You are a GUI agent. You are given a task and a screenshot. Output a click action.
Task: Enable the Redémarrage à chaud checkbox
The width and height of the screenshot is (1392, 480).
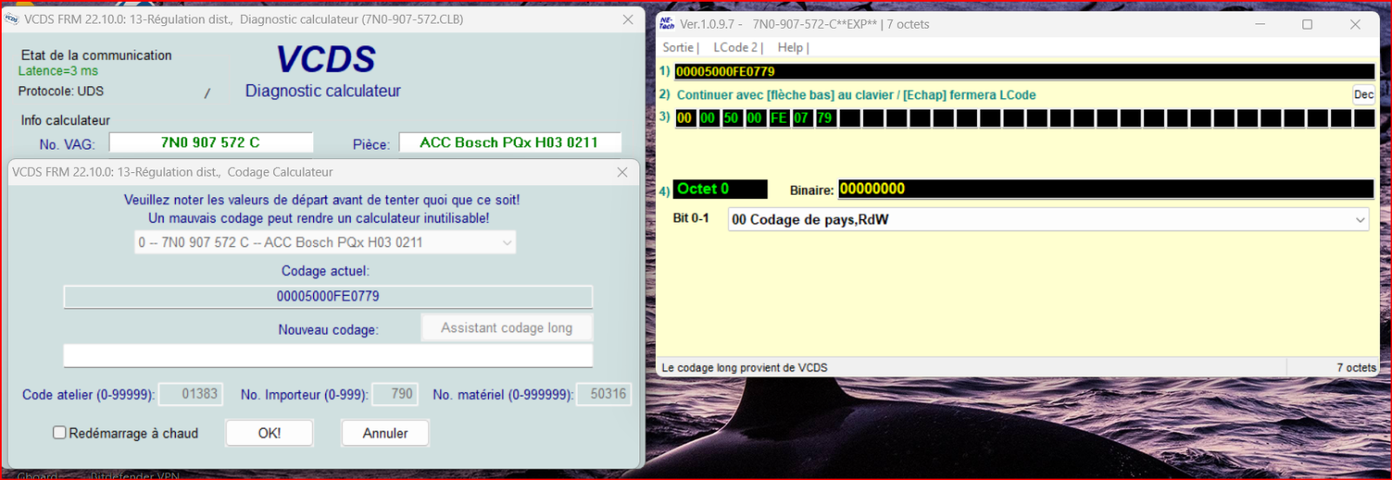tap(60, 433)
